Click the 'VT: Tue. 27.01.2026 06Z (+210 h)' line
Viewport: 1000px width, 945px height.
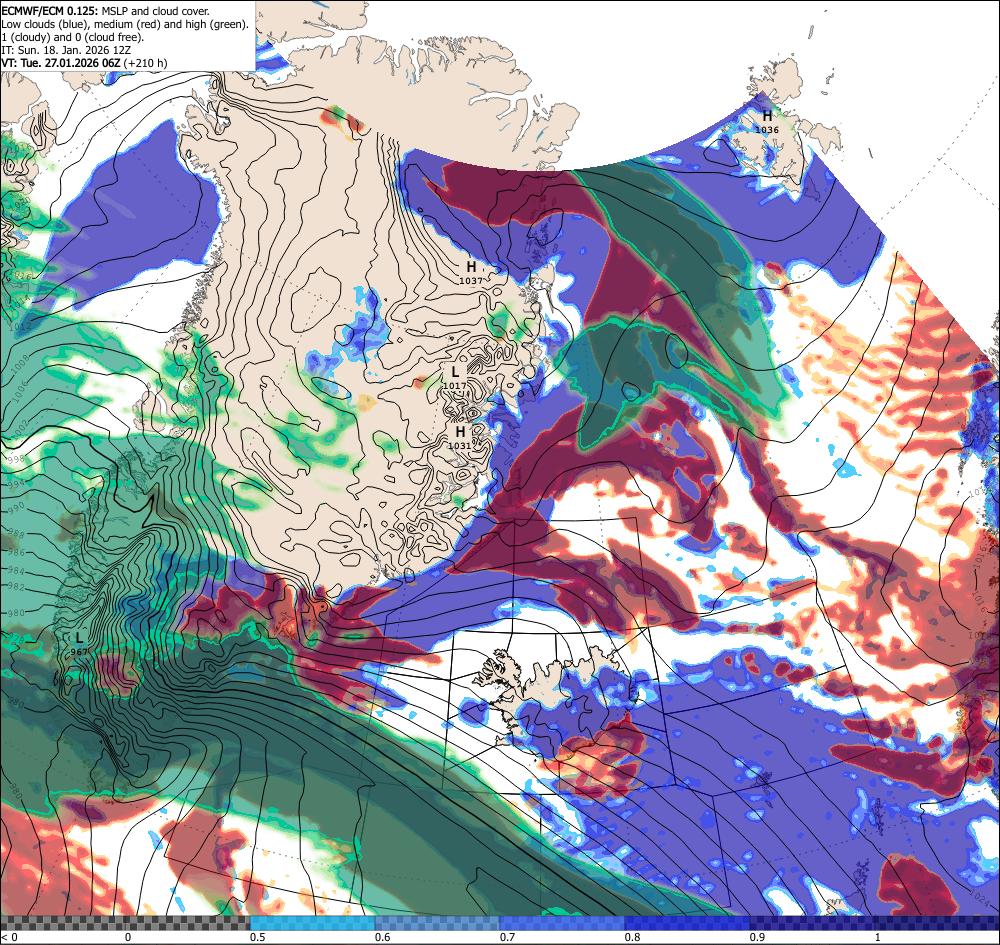click(x=84, y=63)
